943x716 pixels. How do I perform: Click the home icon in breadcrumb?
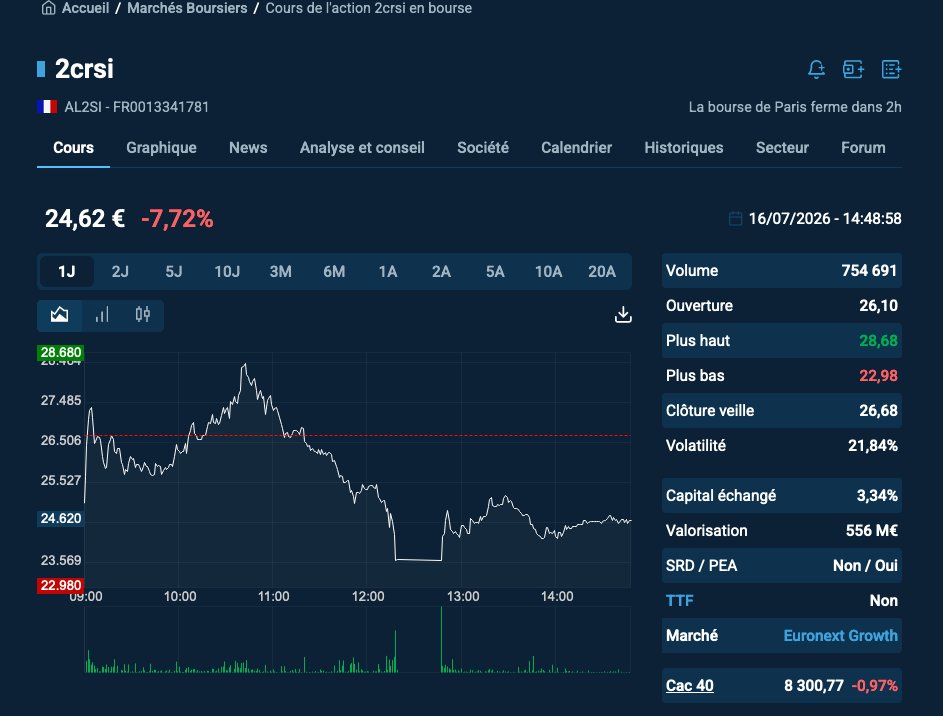pyautogui.click(x=48, y=8)
